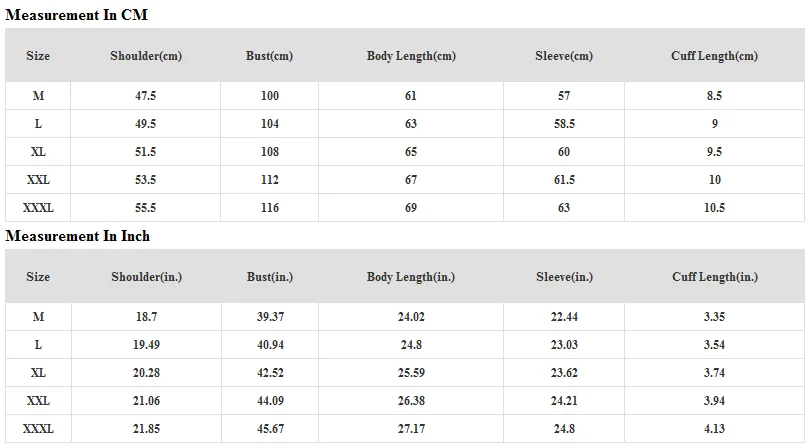Click the 'Measurement In Inch' heading
810x448 pixels.
pos(78,236)
